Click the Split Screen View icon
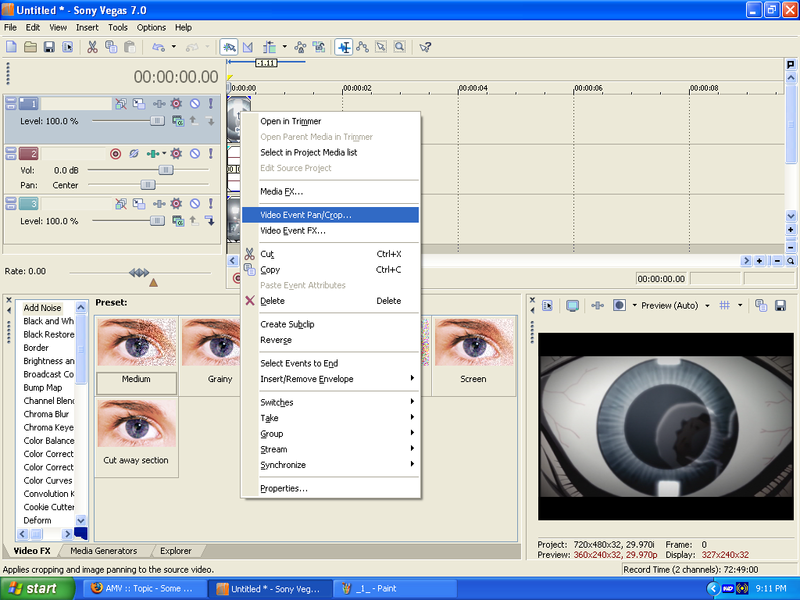 coord(619,306)
